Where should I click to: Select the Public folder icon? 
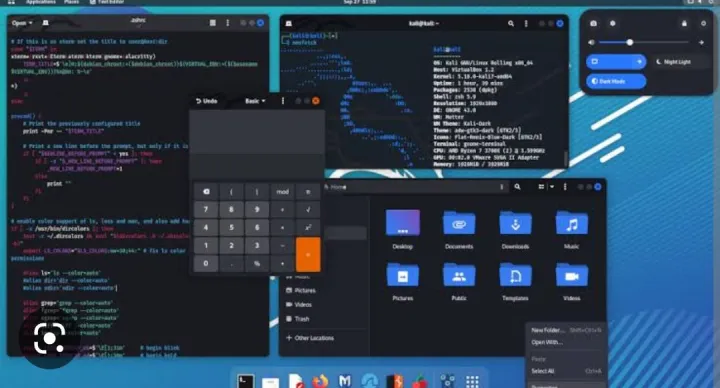459,275
